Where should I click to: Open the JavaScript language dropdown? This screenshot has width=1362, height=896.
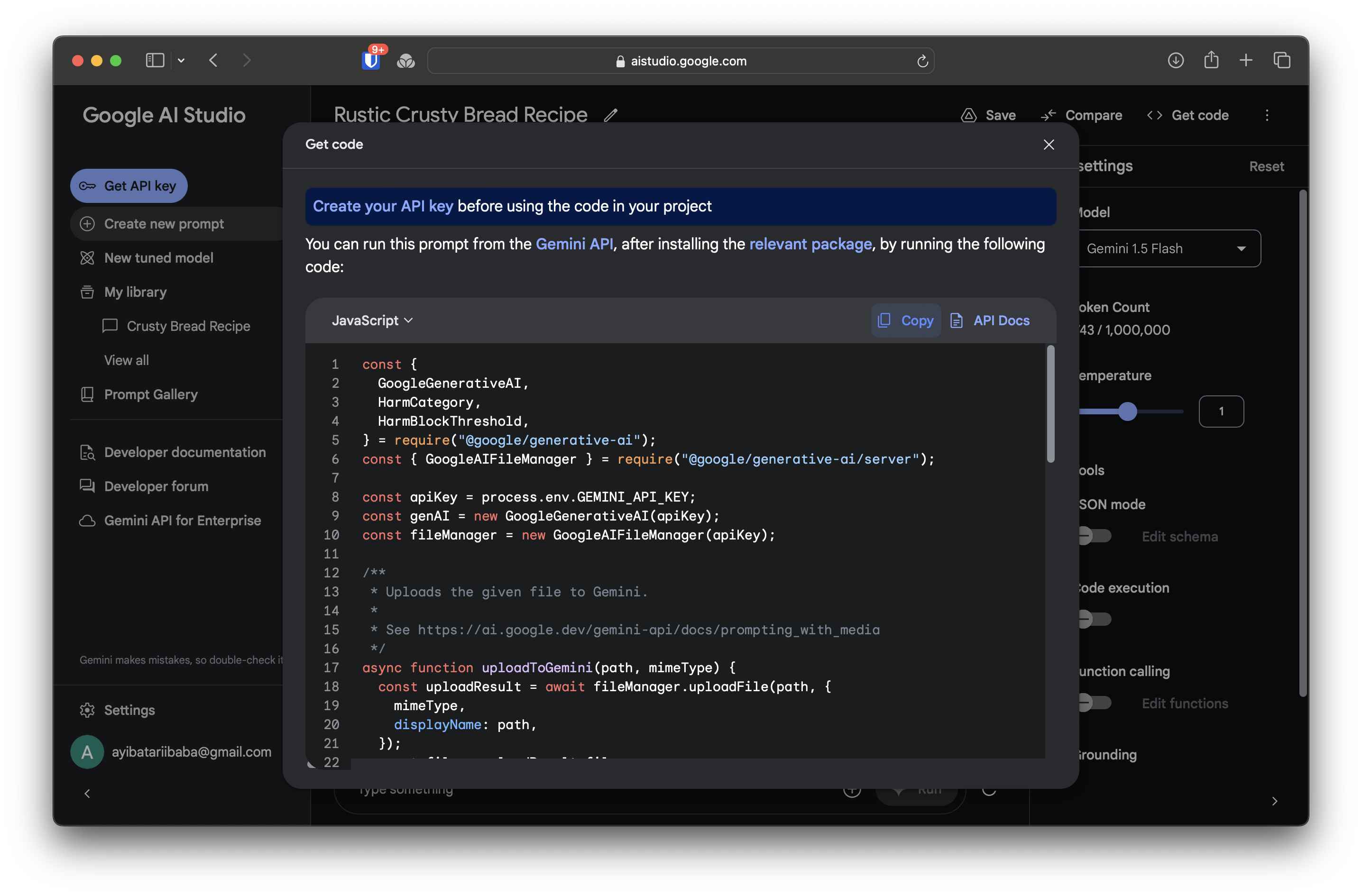[x=372, y=320]
